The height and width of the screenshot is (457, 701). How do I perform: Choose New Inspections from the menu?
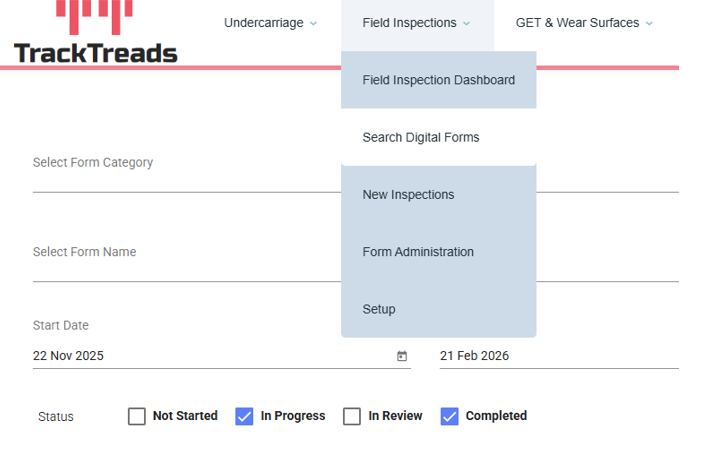coord(408,194)
